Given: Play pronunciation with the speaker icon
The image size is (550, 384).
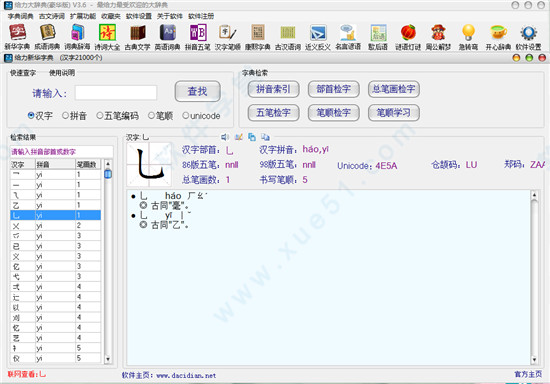Looking at the screenshot, I should (x=225, y=137).
